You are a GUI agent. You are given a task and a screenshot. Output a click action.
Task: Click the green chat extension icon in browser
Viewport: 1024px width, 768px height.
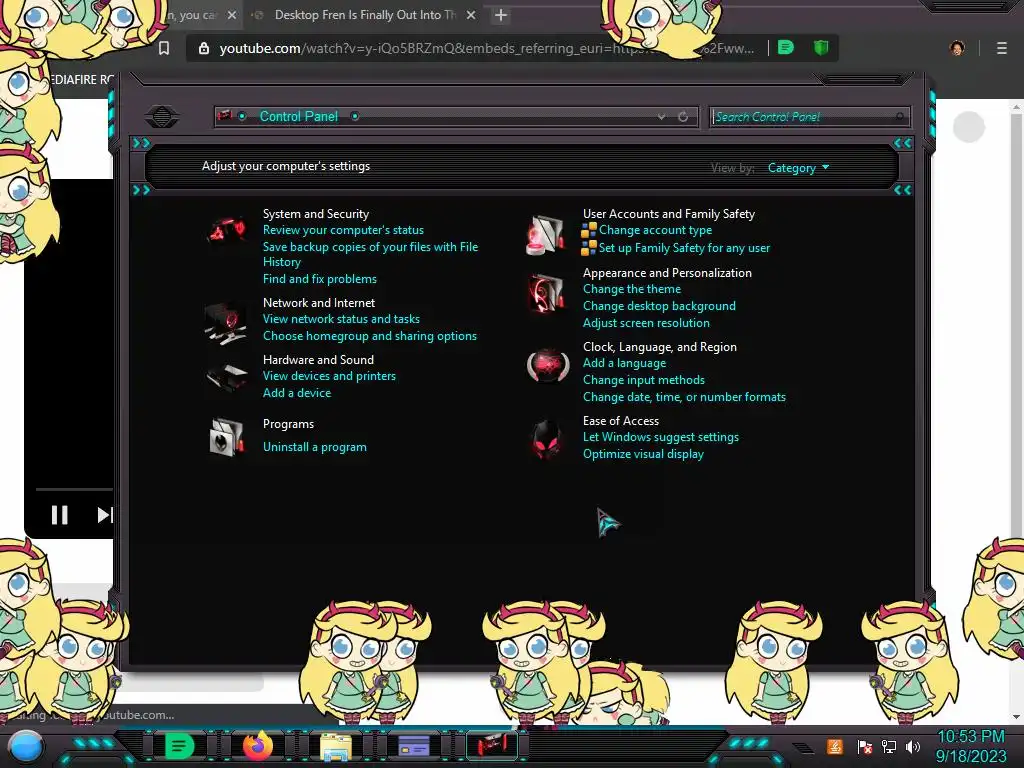coord(786,47)
